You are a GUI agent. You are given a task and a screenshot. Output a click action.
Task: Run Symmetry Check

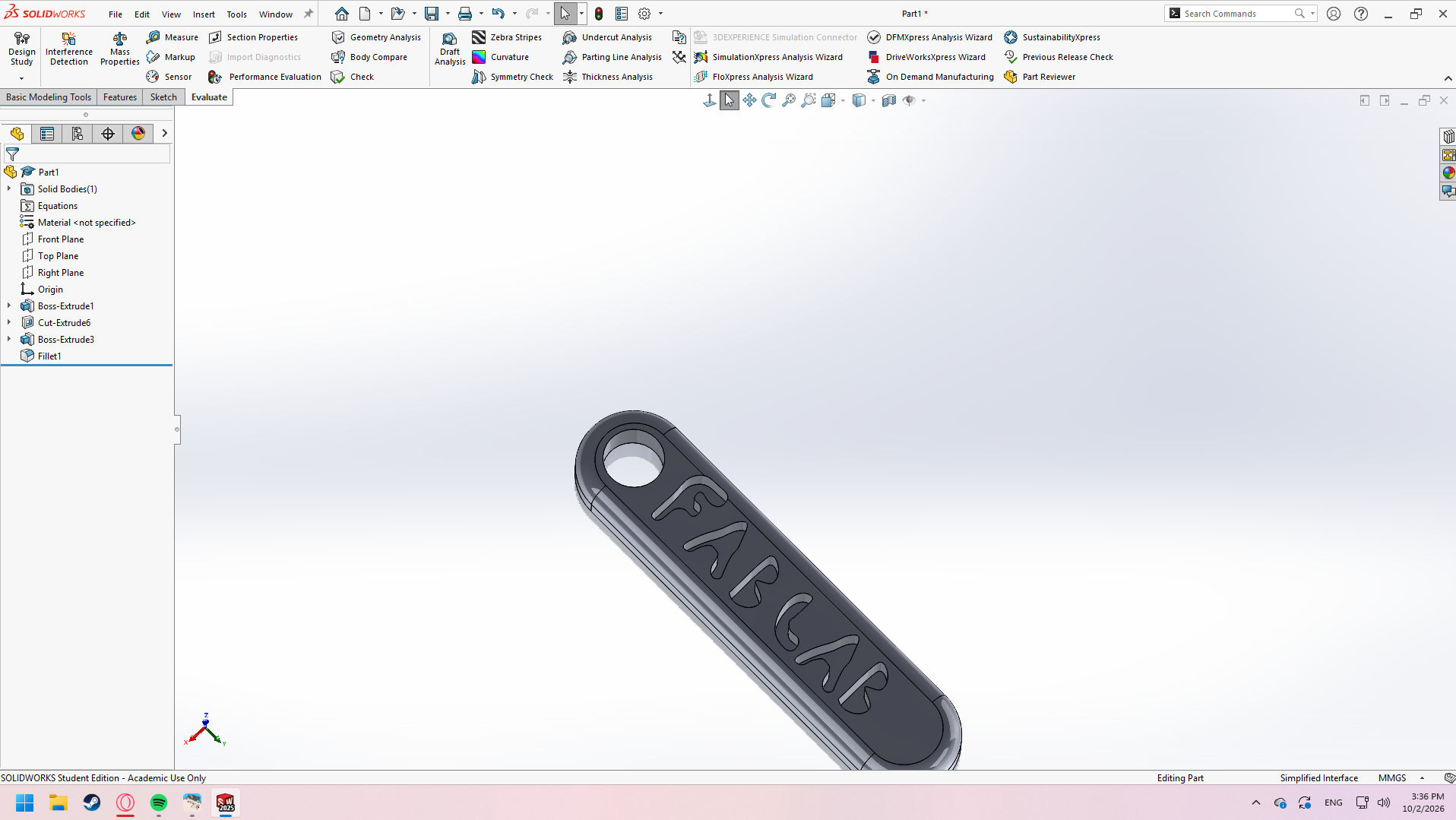point(513,77)
